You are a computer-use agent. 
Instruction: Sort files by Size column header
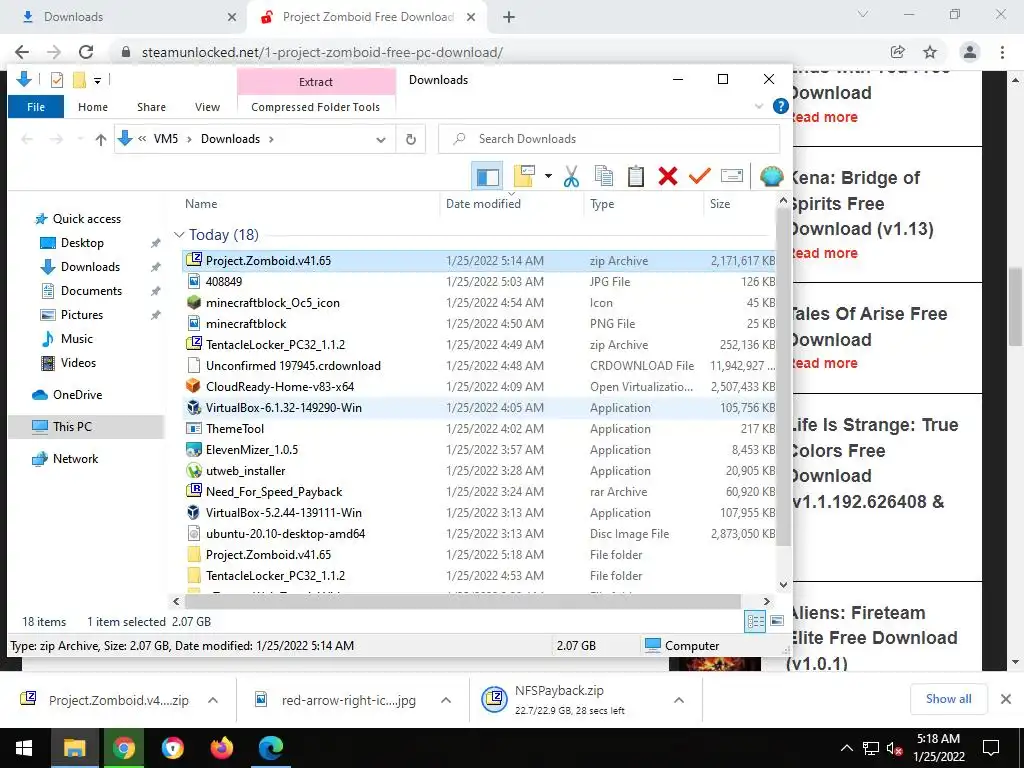tap(720, 204)
